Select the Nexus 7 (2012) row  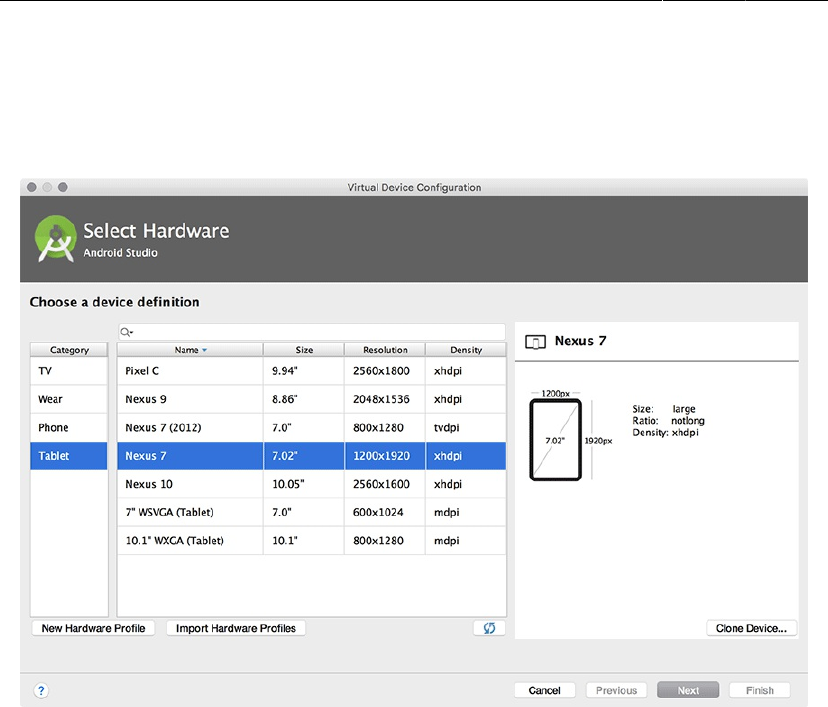click(312, 427)
